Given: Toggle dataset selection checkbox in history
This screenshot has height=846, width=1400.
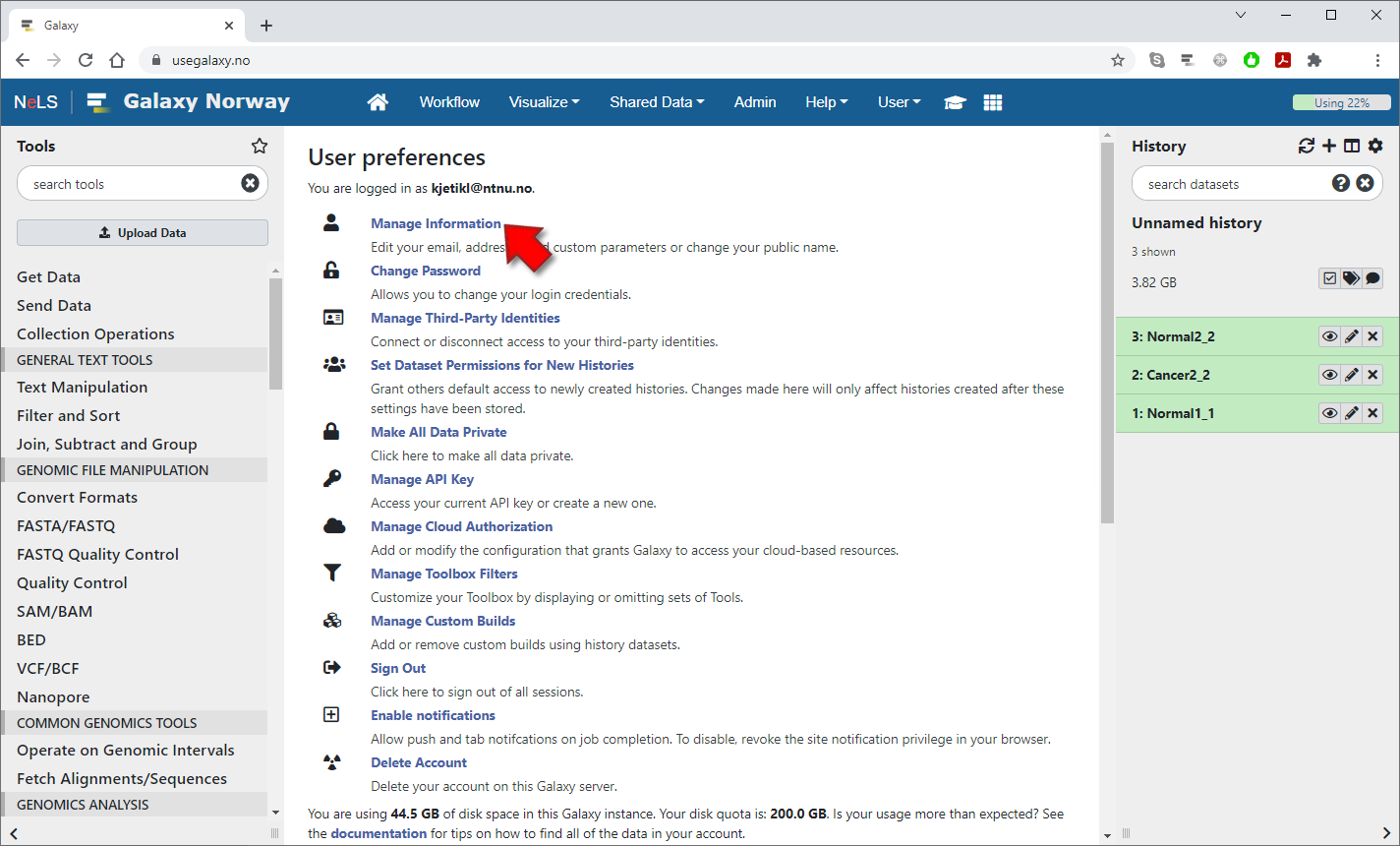Looking at the screenshot, I should point(1329,278).
